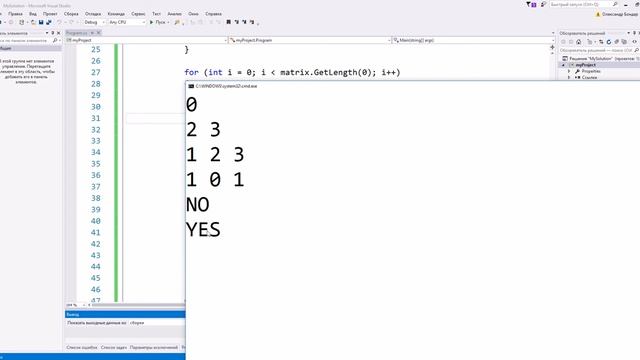Click the Пуск start debugging button
This screenshot has width=640, height=360.
click(158, 22)
